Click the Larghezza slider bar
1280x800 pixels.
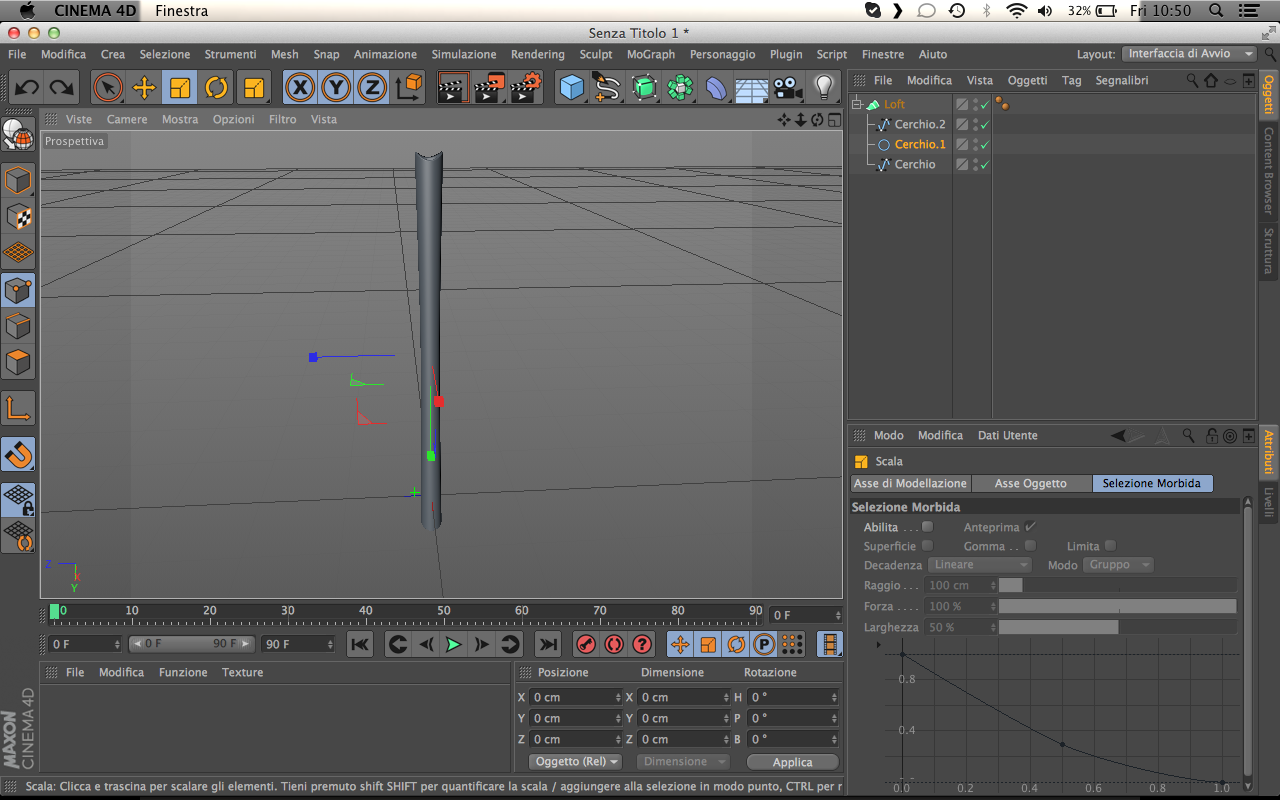1116,627
